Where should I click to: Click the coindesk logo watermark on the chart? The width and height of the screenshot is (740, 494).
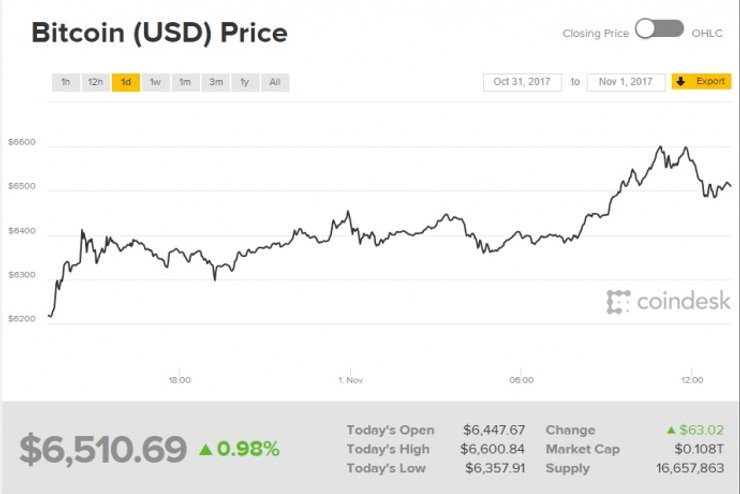[x=668, y=301]
